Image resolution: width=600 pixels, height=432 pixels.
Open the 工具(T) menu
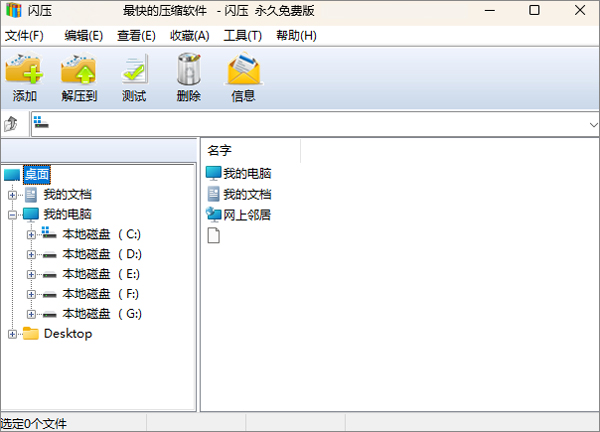point(243,36)
